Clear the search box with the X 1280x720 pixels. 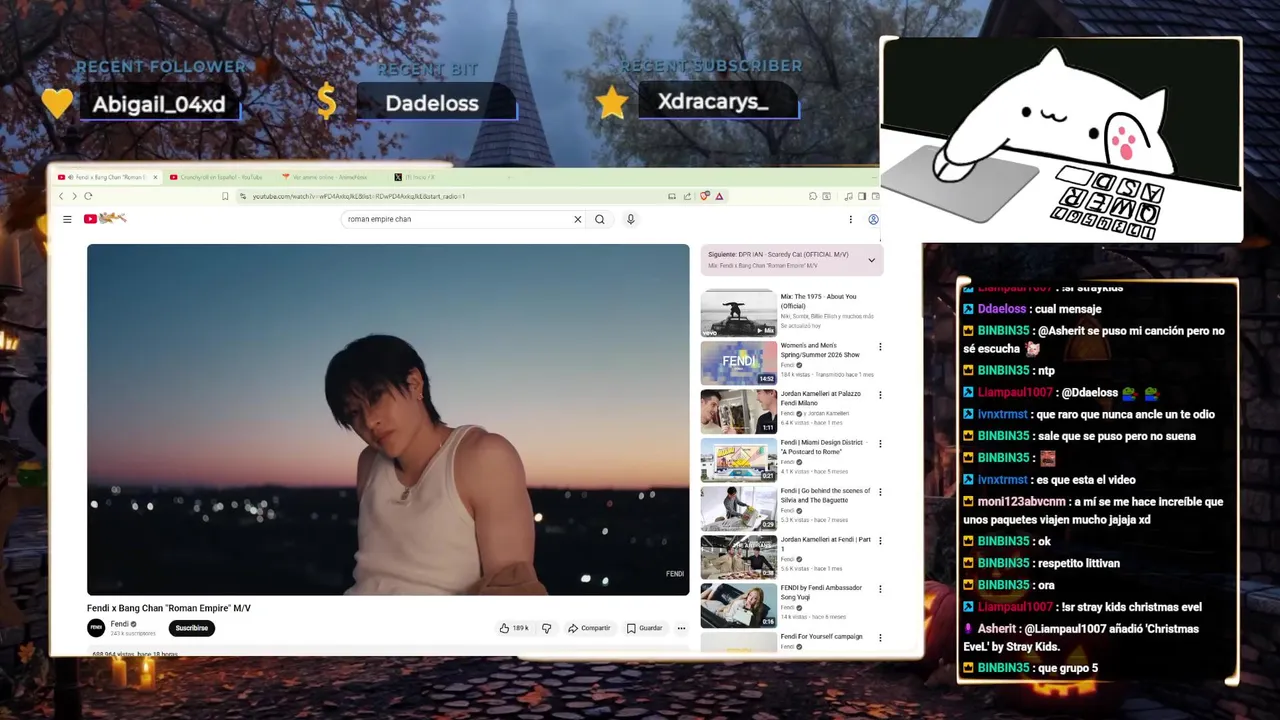pyautogui.click(x=577, y=219)
